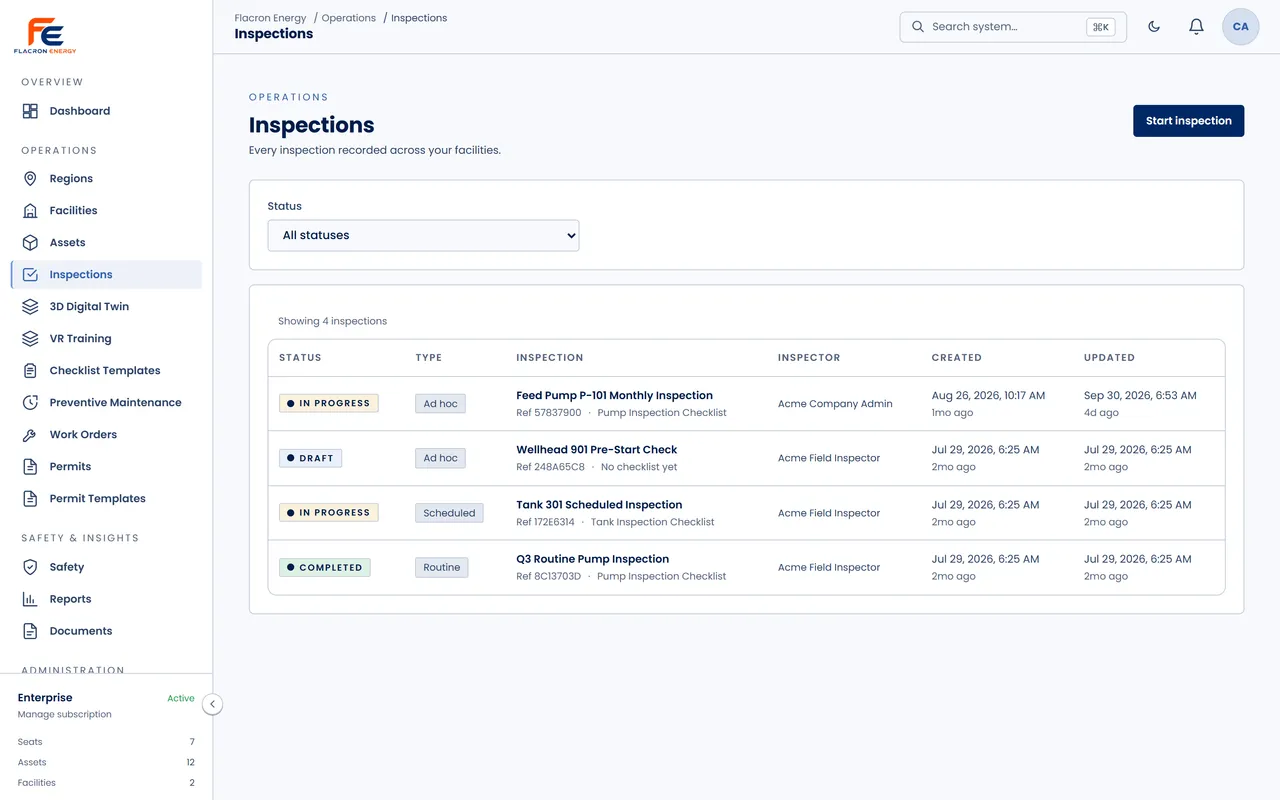Open the CA user avatar menu
1280x800 pixels.
pos(1241,27)
